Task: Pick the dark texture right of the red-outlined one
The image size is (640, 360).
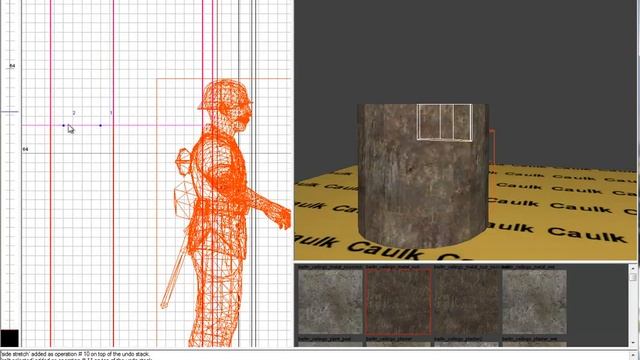Action: coord(467,302)
